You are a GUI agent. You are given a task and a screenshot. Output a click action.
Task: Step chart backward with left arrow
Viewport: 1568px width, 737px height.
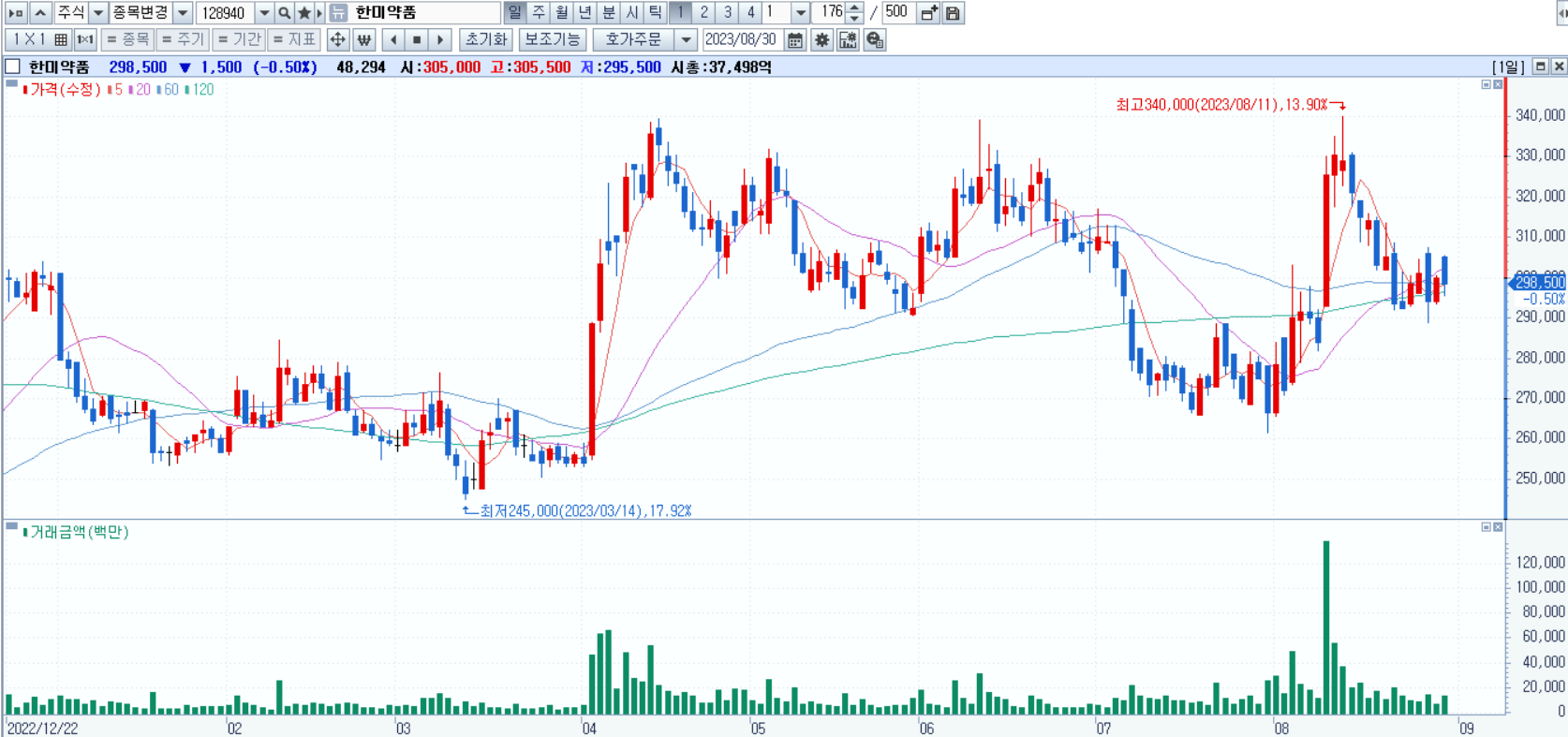[x=393, y=39]
